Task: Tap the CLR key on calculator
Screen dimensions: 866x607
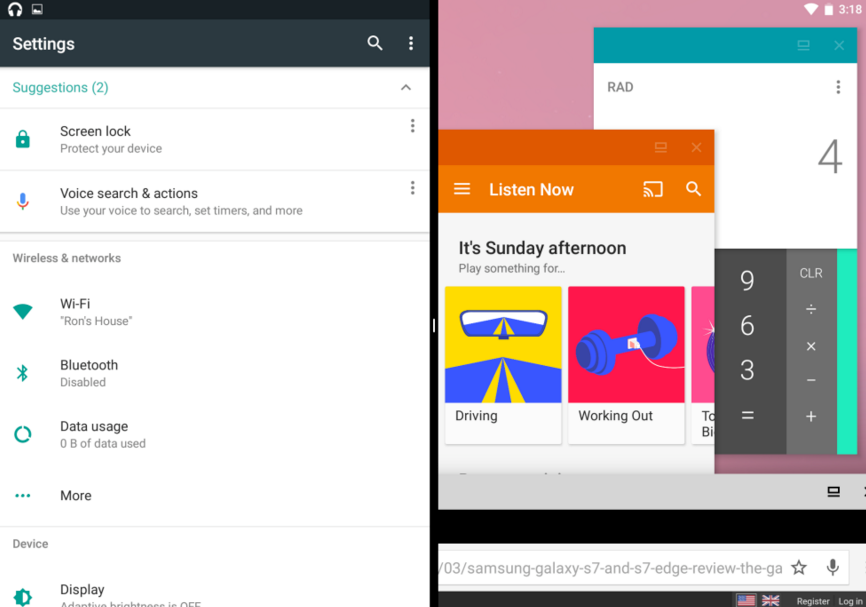Action: point(811,273)
